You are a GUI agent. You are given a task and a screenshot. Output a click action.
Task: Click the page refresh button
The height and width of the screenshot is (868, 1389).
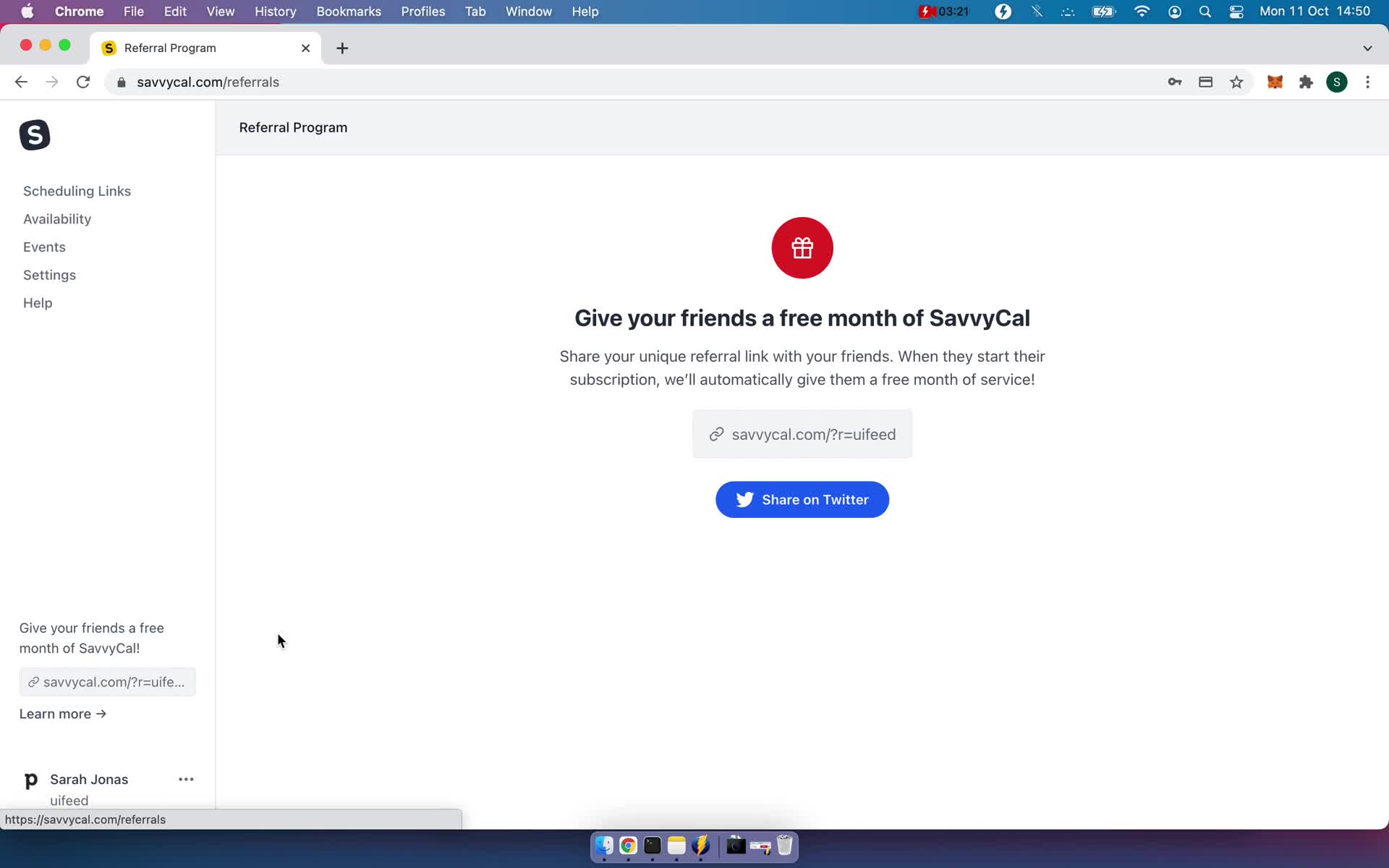click(x=85, y=82)
